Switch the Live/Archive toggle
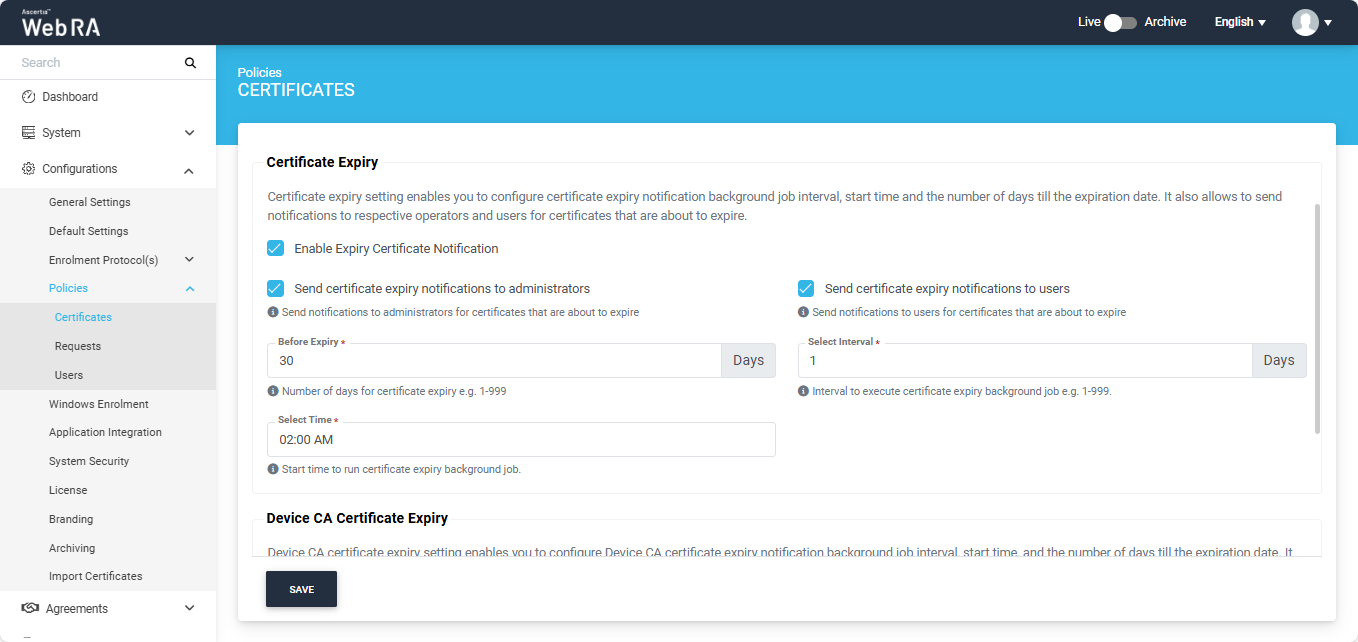The image size is (1358, 642). 1120,22
